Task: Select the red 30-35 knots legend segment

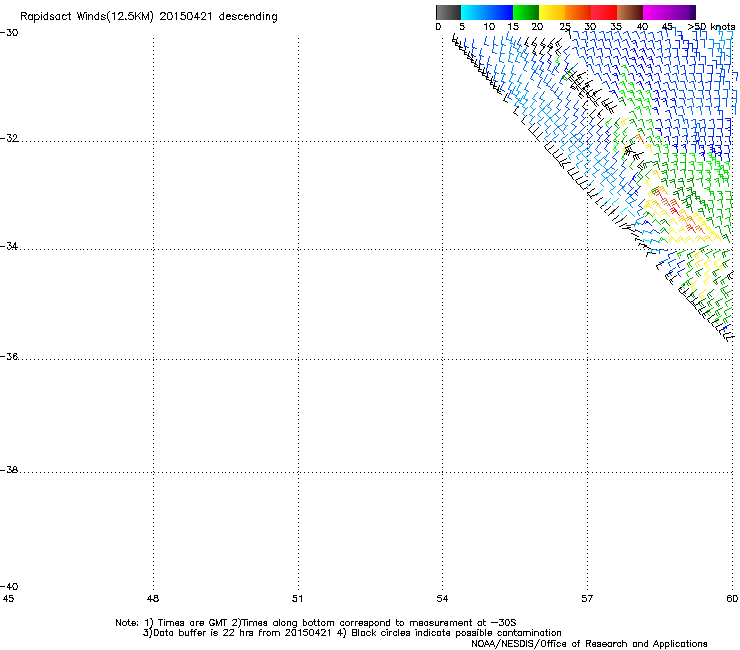Action: coord(604,12)
